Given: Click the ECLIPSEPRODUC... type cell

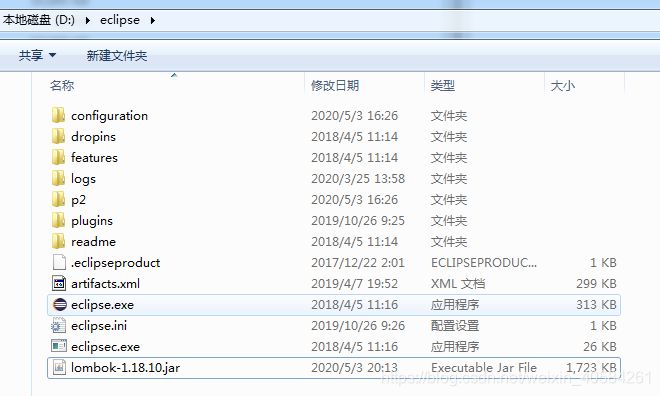Looking at the screenshot, I should coord(484,263).
